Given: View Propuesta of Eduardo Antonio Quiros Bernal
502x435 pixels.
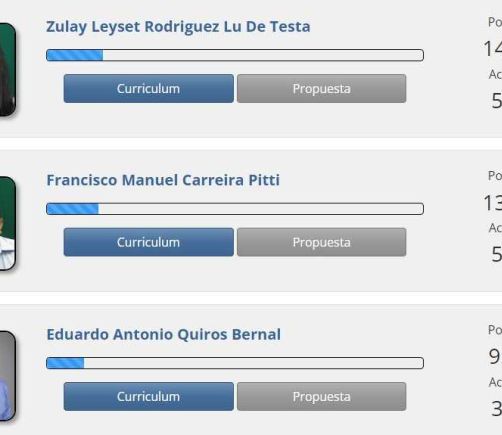Looking at the screenshot, I should [x=322, y=396].
